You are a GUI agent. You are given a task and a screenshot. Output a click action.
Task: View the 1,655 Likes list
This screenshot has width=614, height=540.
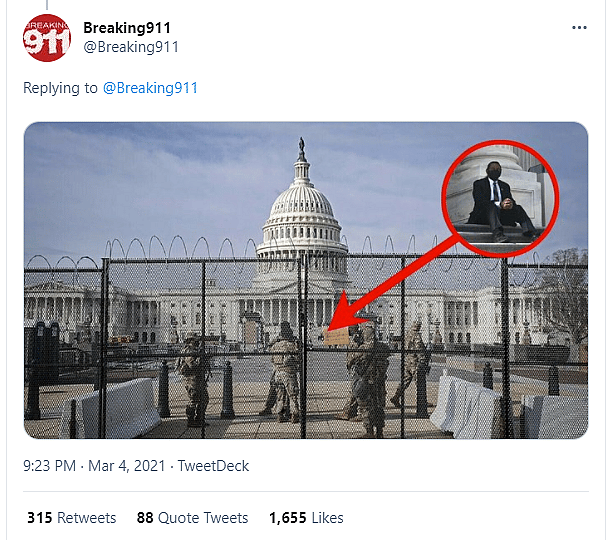pos(305,518)
